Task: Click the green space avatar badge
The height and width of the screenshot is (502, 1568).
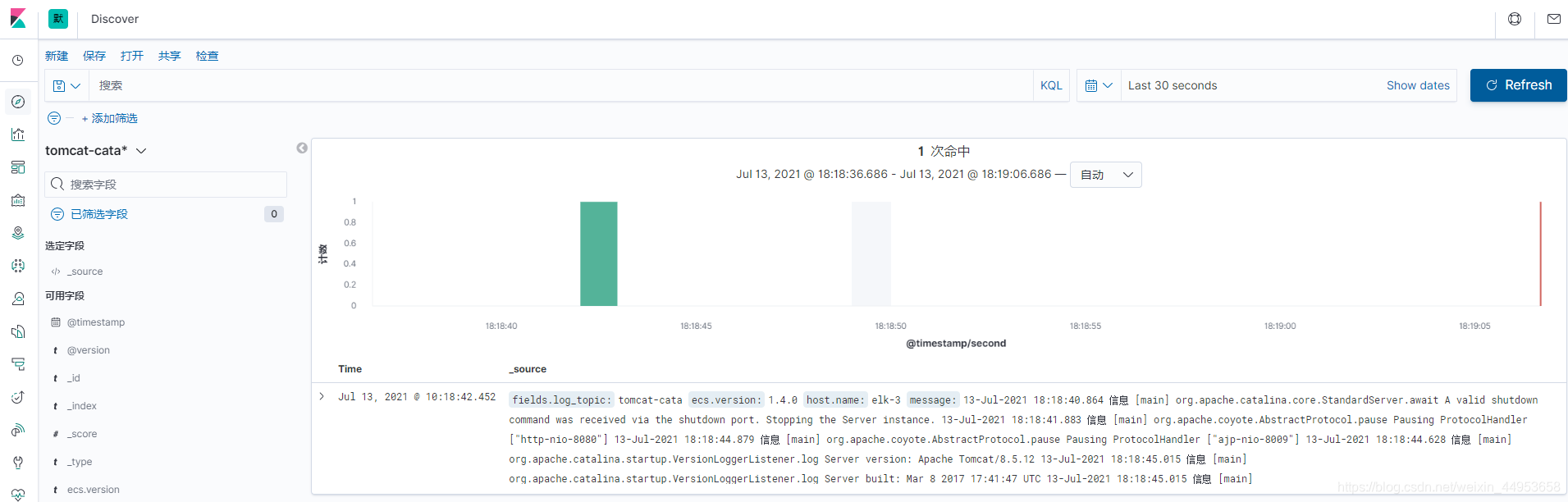Action: (58, 19)
